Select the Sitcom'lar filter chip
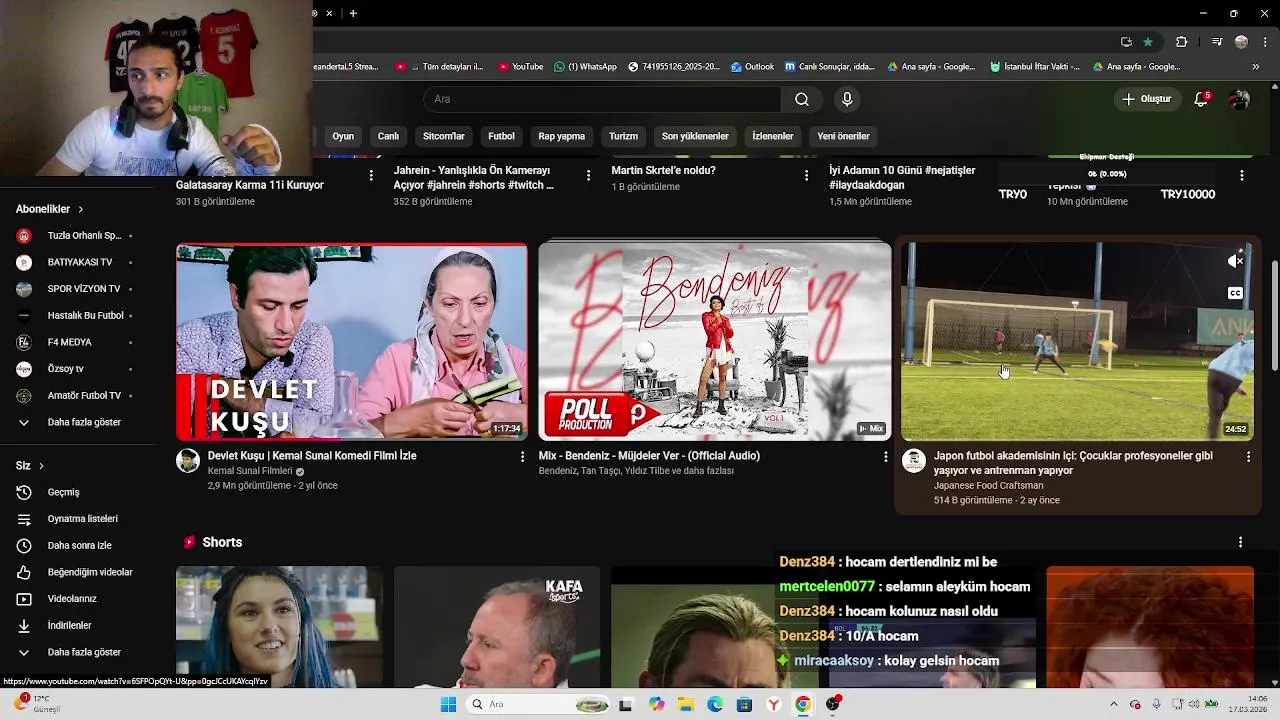The height and width of the screenshot is (720, 1280). pyautogui.click(x=444, y=136)
